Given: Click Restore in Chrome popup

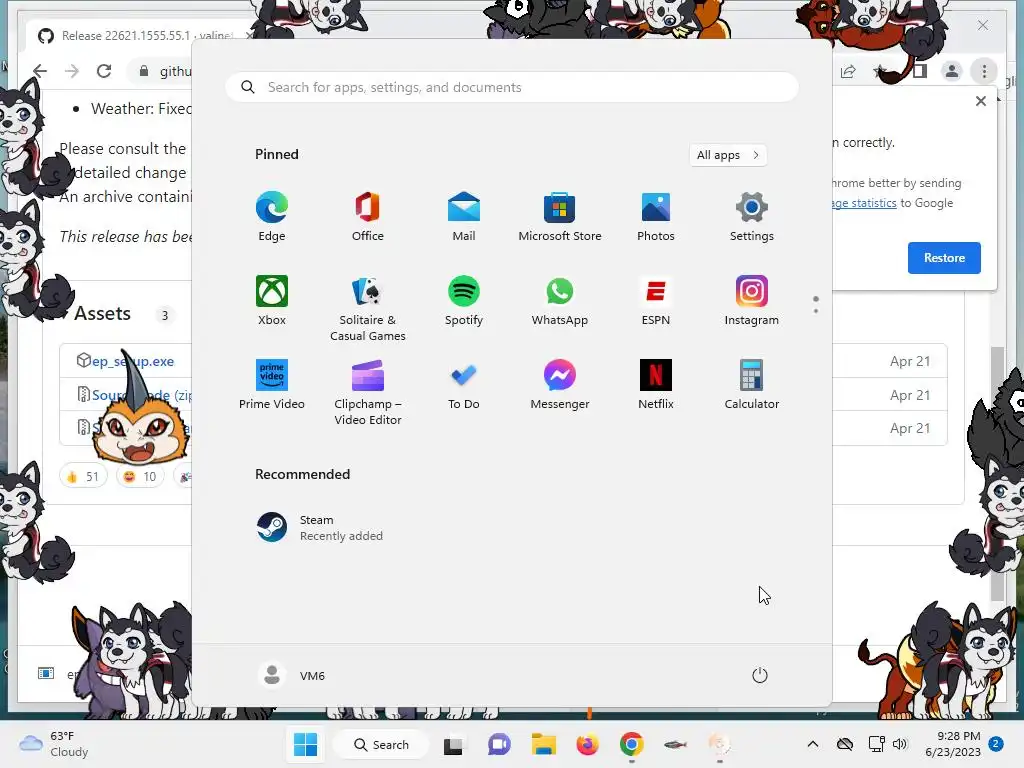Looking at the screenshot, I should [x=944, y=257].
